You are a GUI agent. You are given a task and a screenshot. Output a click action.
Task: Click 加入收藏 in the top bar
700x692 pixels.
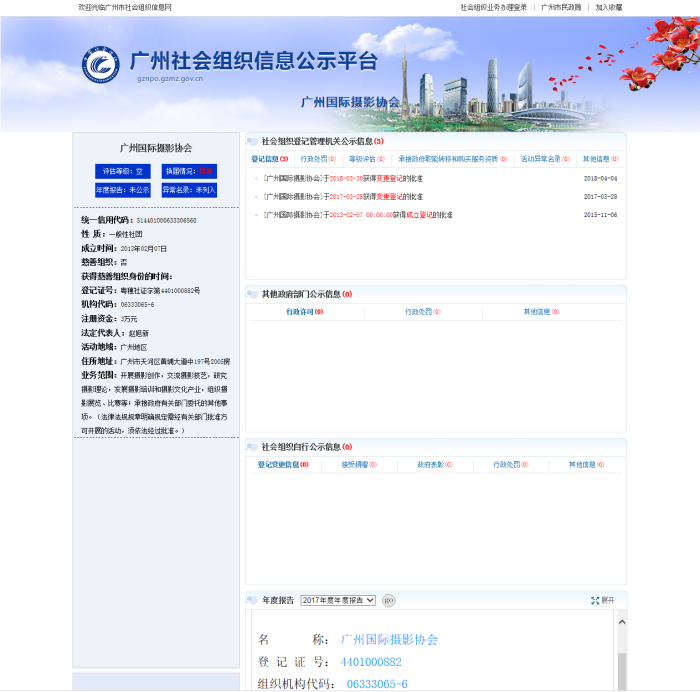[x=609, y=8]
